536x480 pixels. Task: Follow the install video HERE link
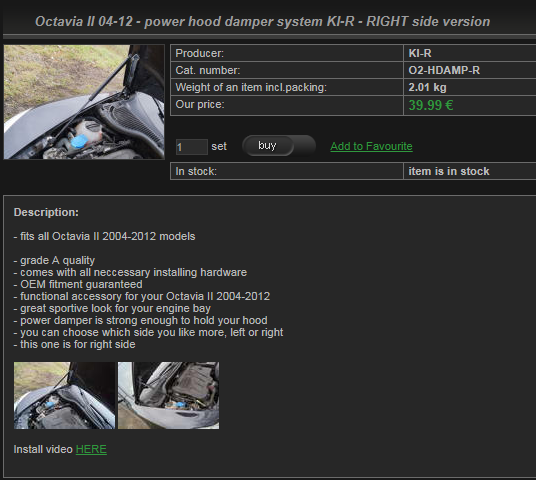[91, 449]
